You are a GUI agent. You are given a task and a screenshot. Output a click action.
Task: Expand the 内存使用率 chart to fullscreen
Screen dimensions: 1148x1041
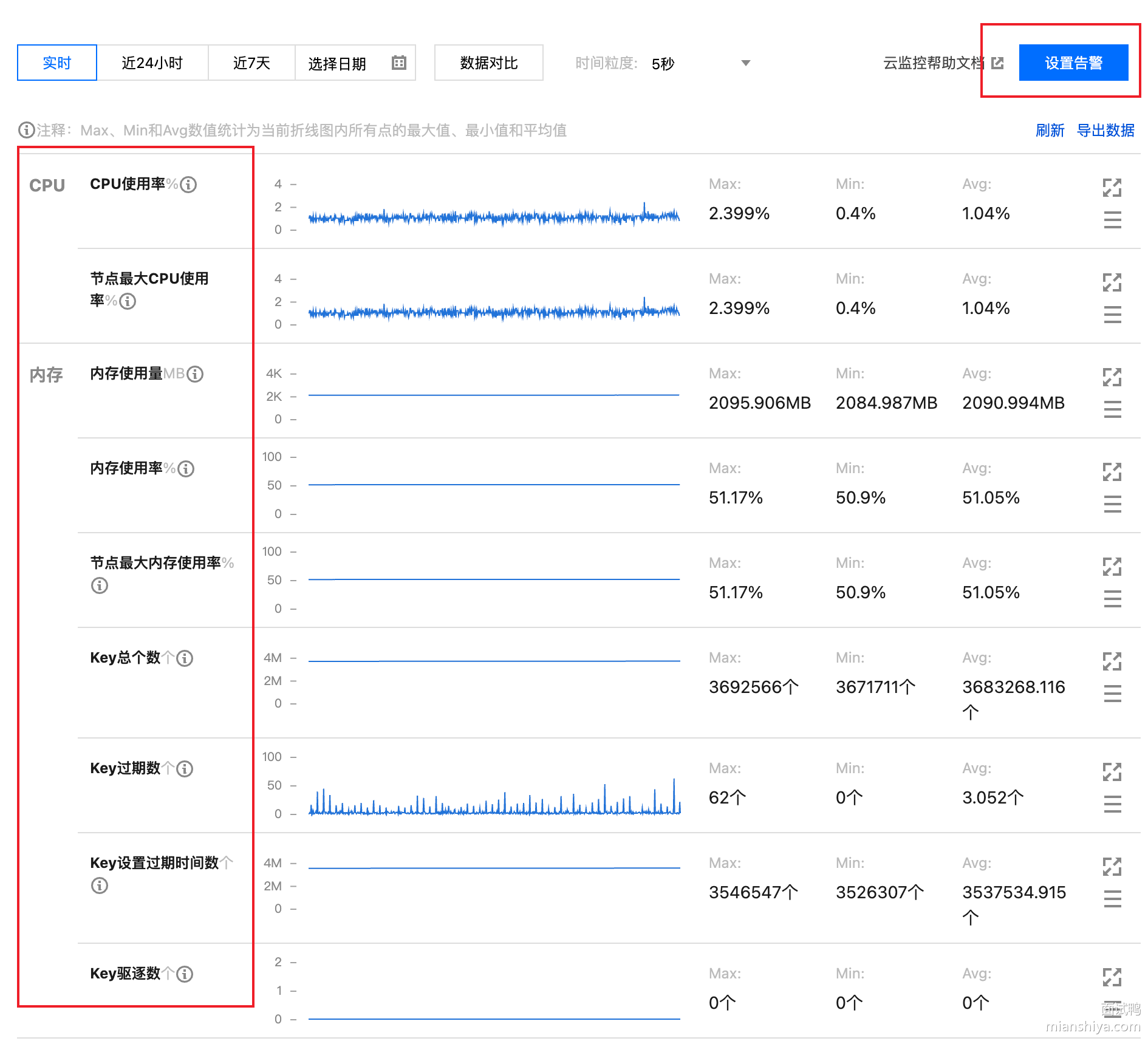coord(1112,472)
